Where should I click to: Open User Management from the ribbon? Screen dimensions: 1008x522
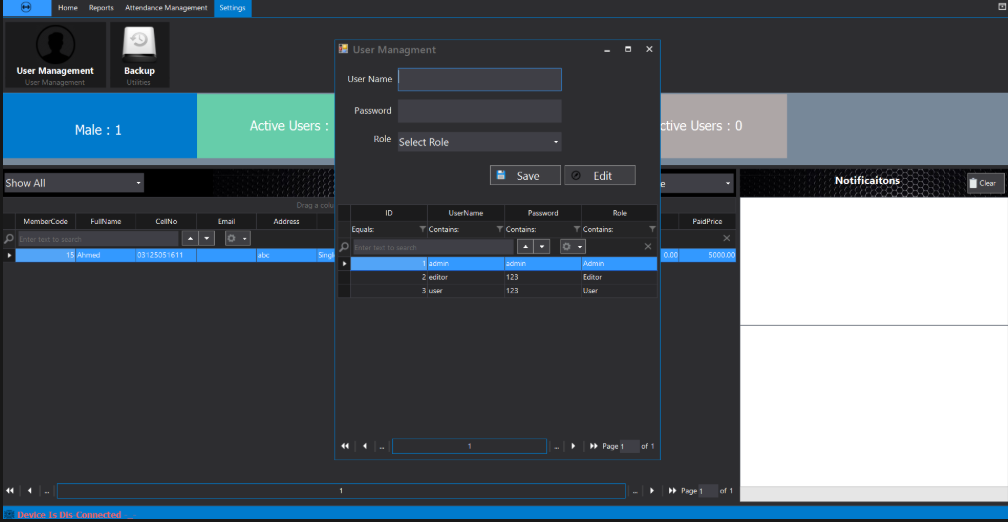coord(55,54)
